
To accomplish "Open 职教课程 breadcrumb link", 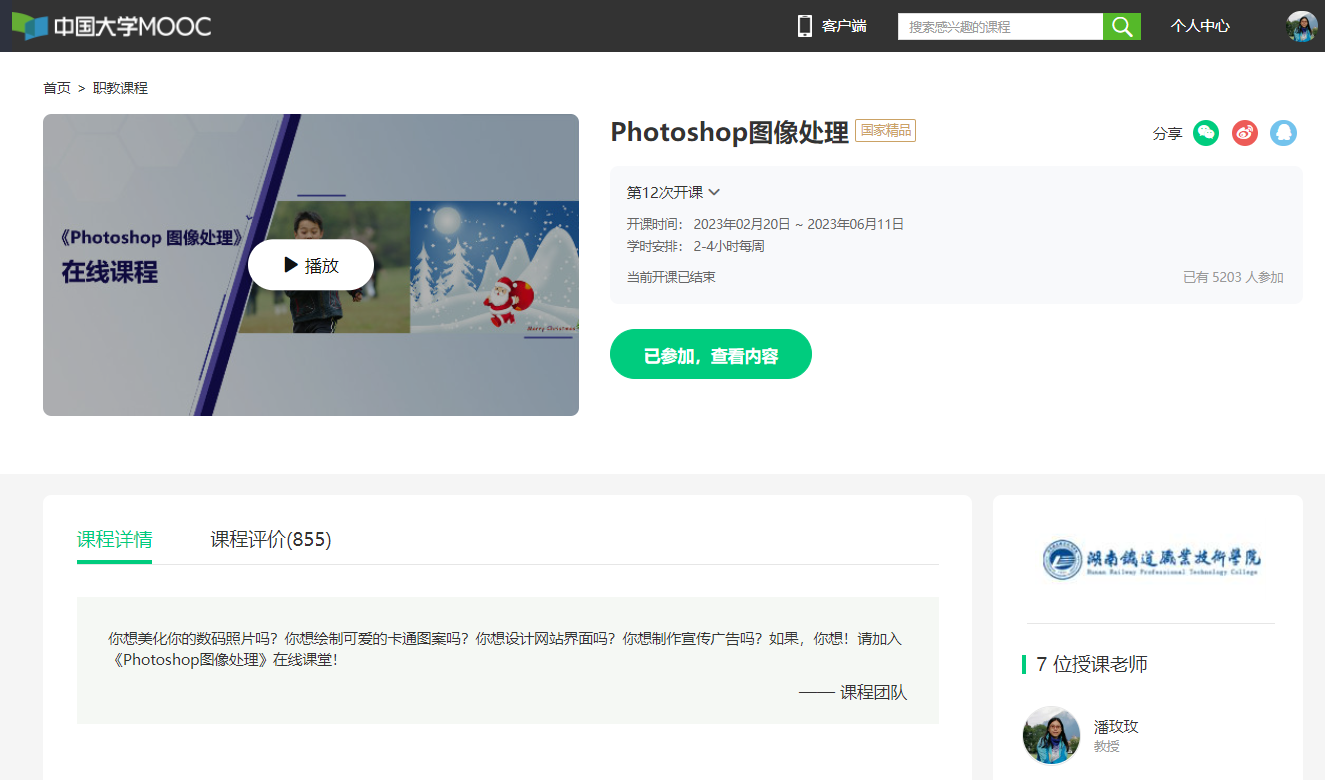I will (120, 88).
